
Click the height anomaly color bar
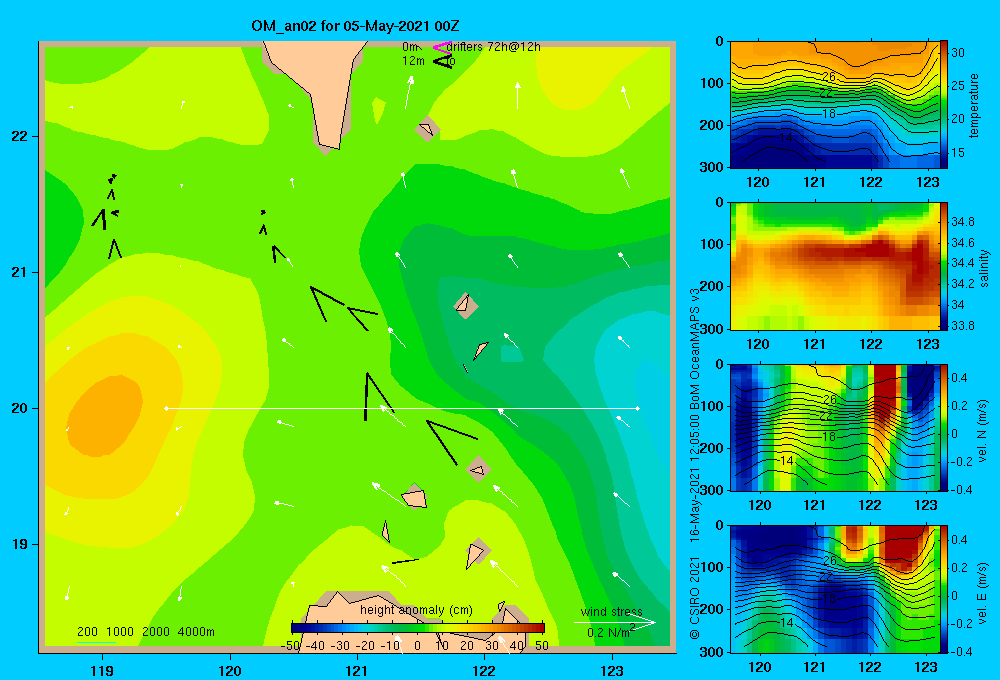coord(418,628)
